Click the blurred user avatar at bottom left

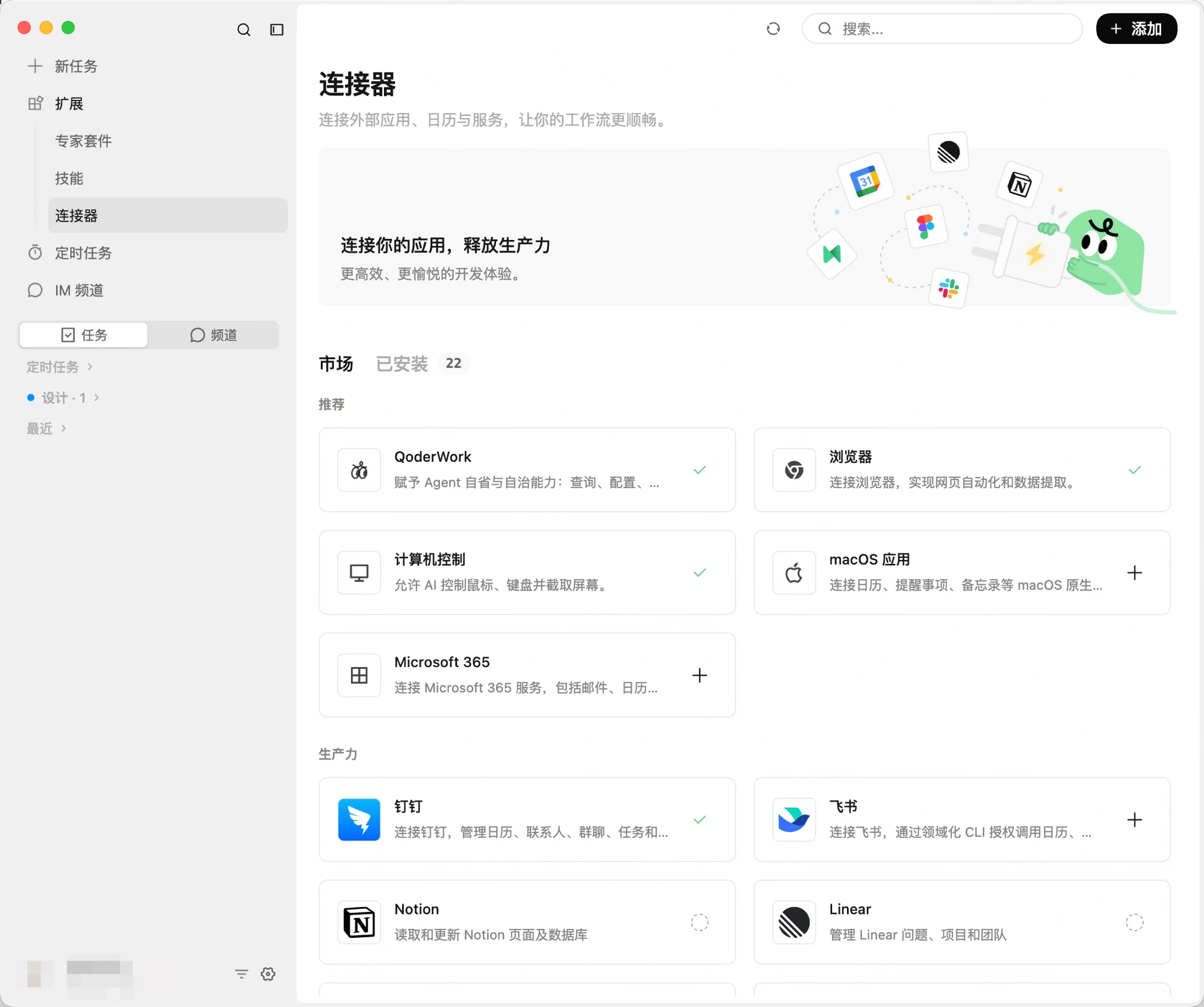40,973
